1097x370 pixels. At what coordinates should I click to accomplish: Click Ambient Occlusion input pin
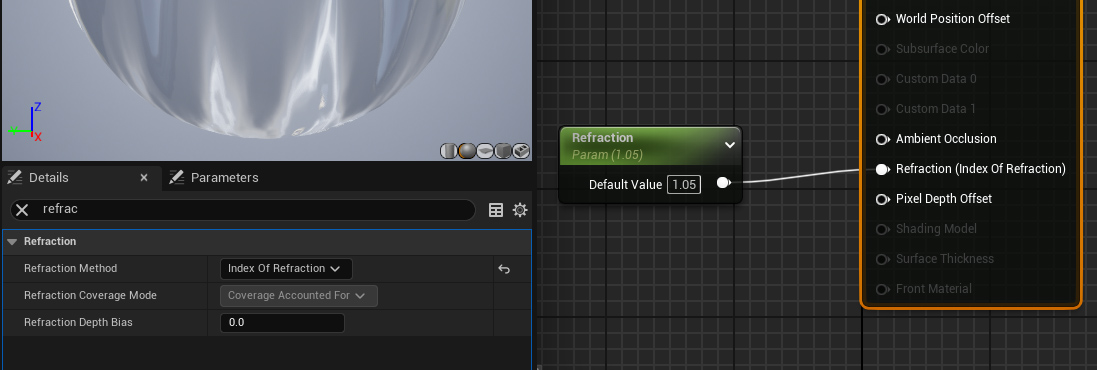coord(883,139)
